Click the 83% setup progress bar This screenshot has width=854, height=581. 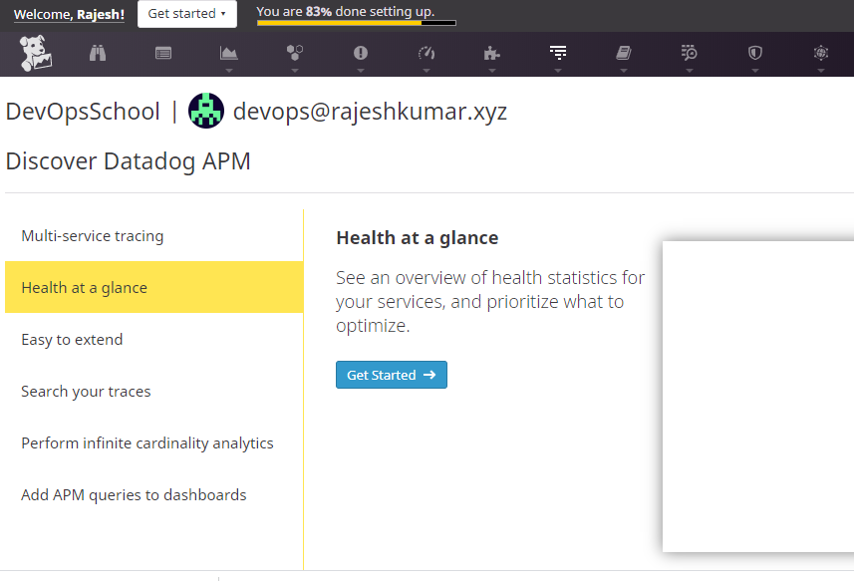coord(355,22)
